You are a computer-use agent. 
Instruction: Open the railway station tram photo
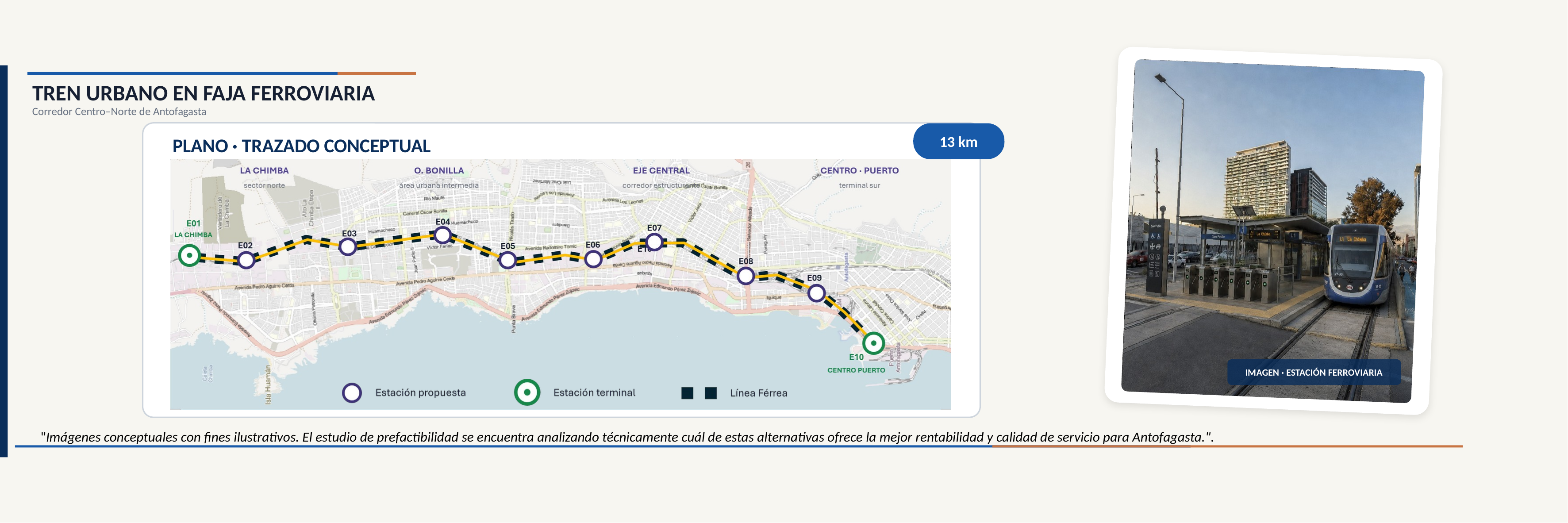1273,230
